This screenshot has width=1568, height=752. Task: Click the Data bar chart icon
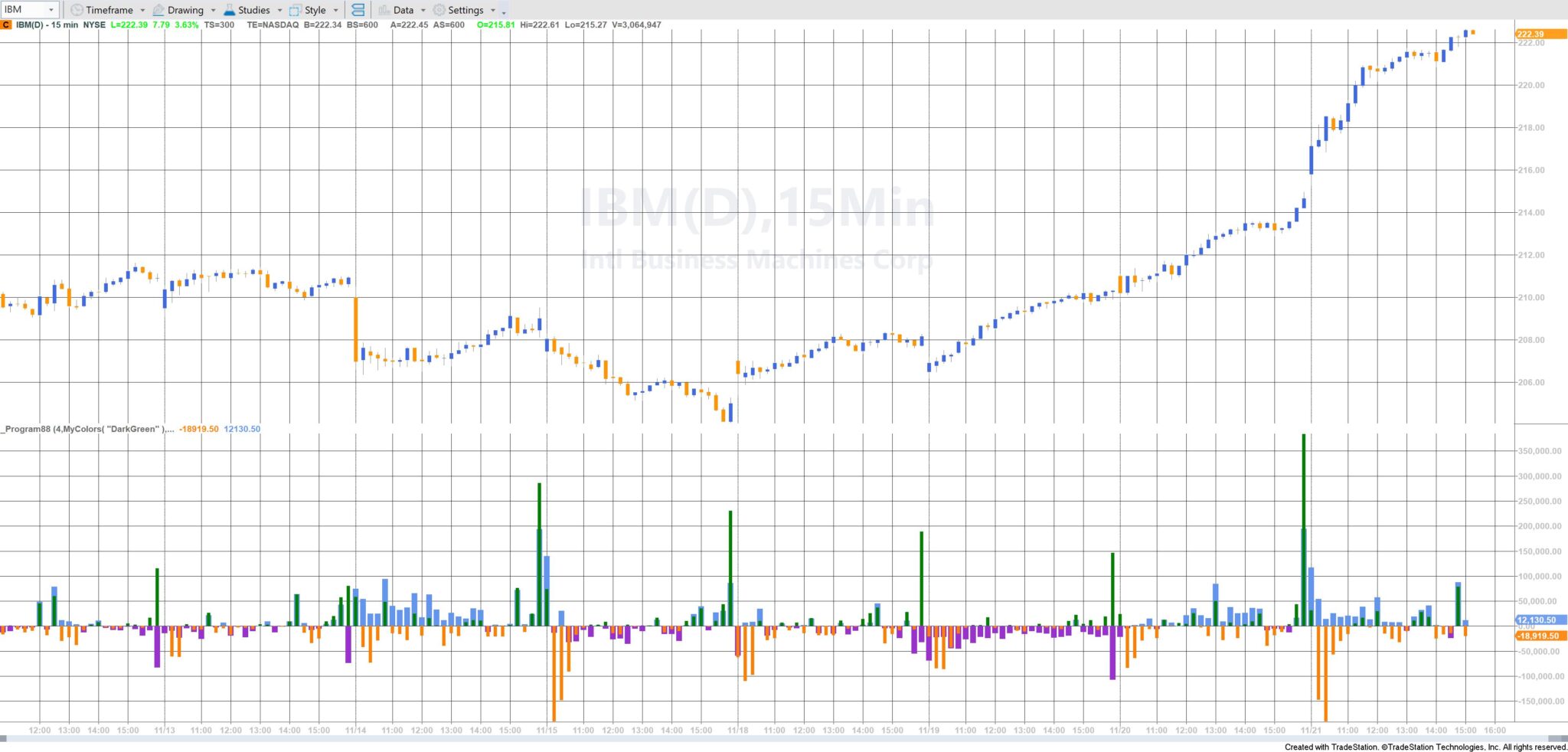click(x=384, y=10)
